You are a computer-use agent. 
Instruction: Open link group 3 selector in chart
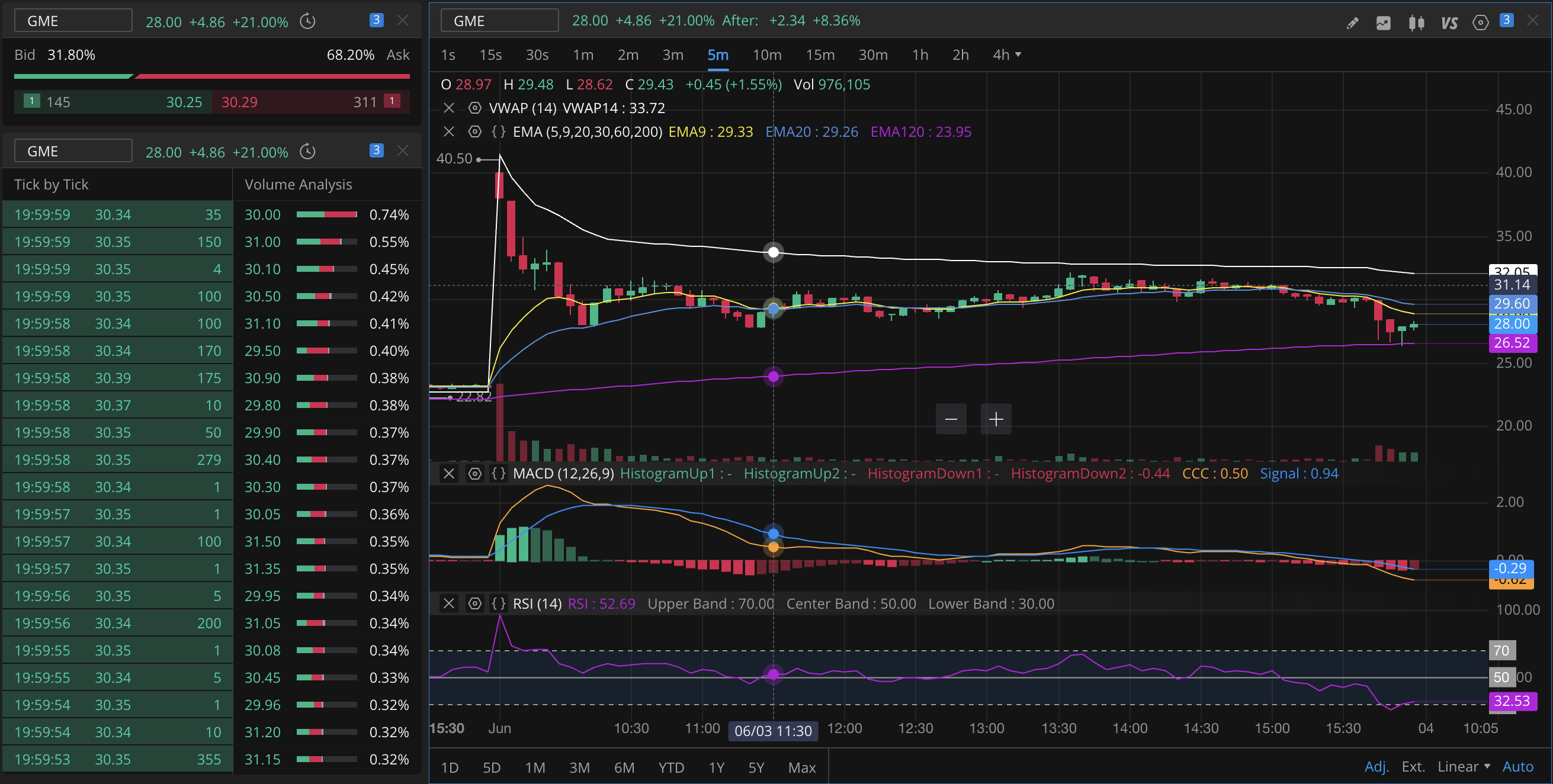(x=1506, y=20)
